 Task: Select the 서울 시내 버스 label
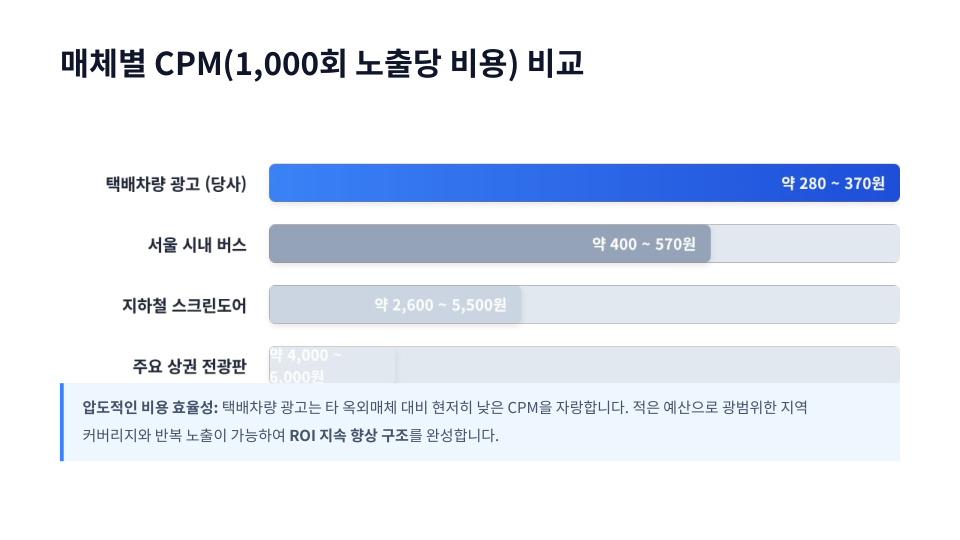click(x=196, y=244)
